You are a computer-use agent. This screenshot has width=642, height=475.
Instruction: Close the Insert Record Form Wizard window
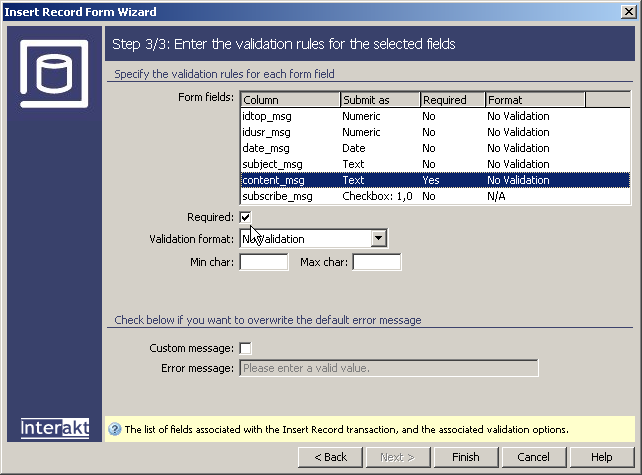pos(627,11)
